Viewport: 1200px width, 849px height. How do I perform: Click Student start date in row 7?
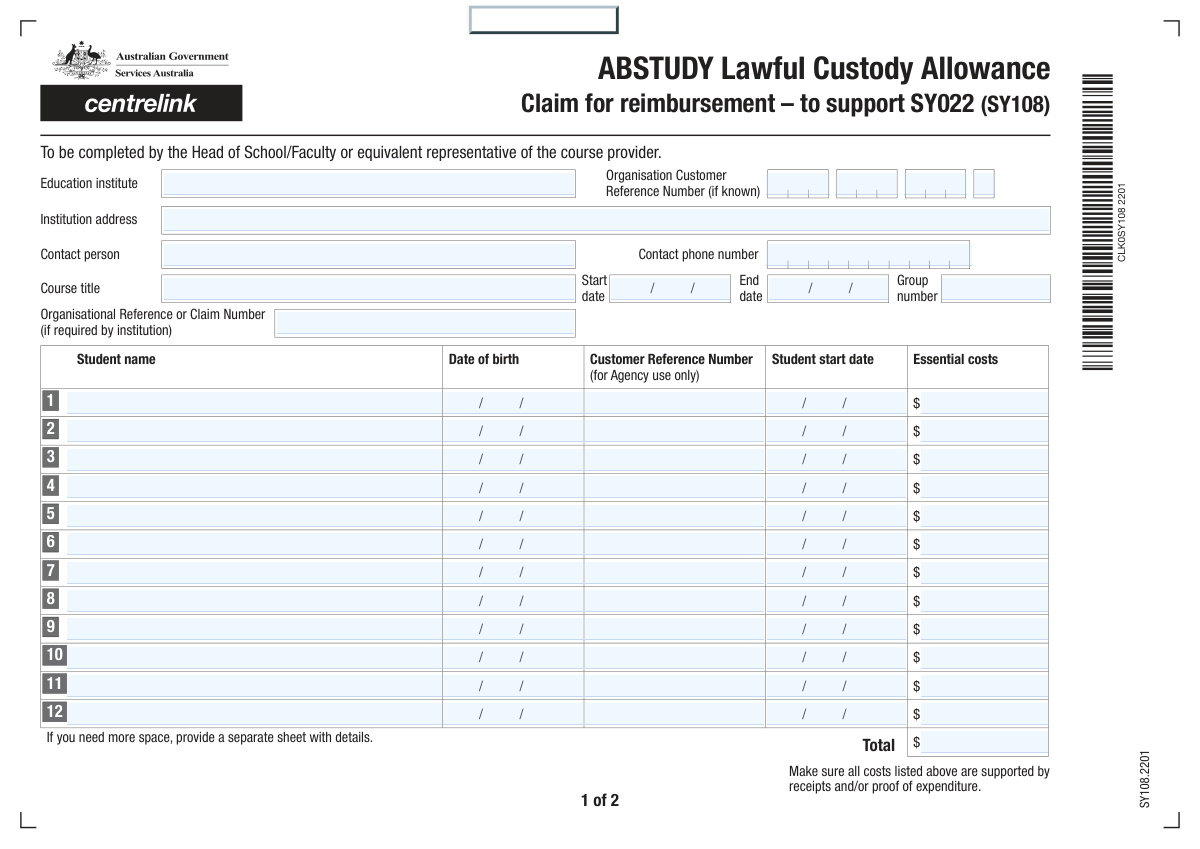[836, 571]
